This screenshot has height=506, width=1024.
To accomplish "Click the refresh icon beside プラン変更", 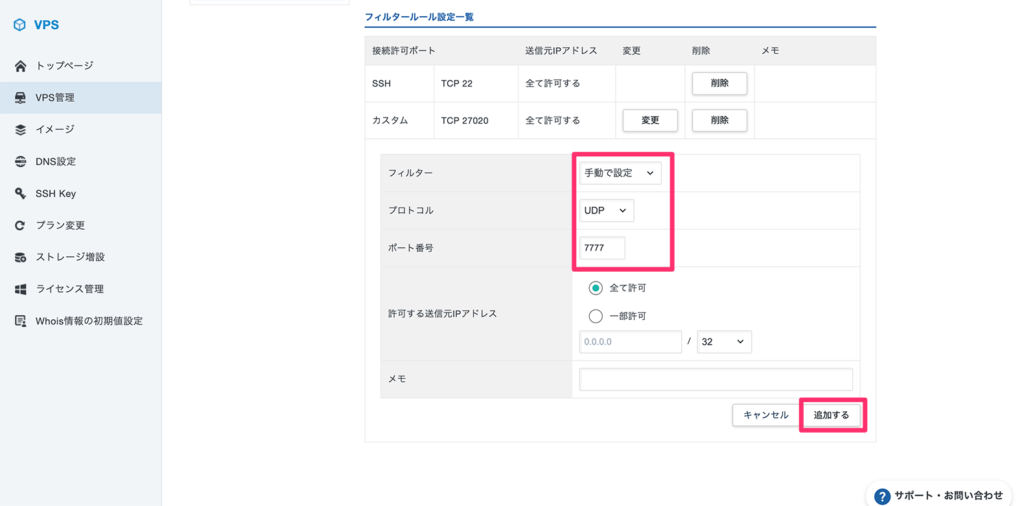I will [x=20, y=226].
